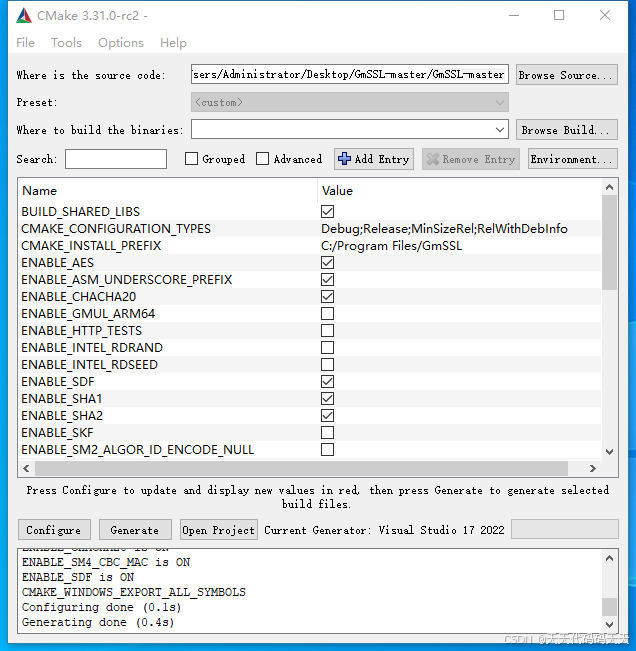Expand the build binaries path dropdown arrow
This screenshot has height=651, width=636.
coord(500,130)
